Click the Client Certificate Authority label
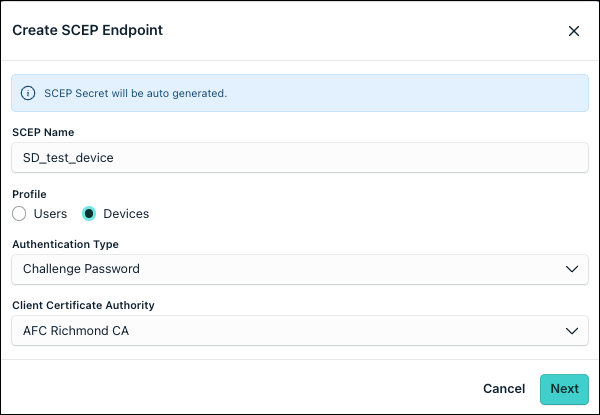600x415 pixels. tap(83, 305)
